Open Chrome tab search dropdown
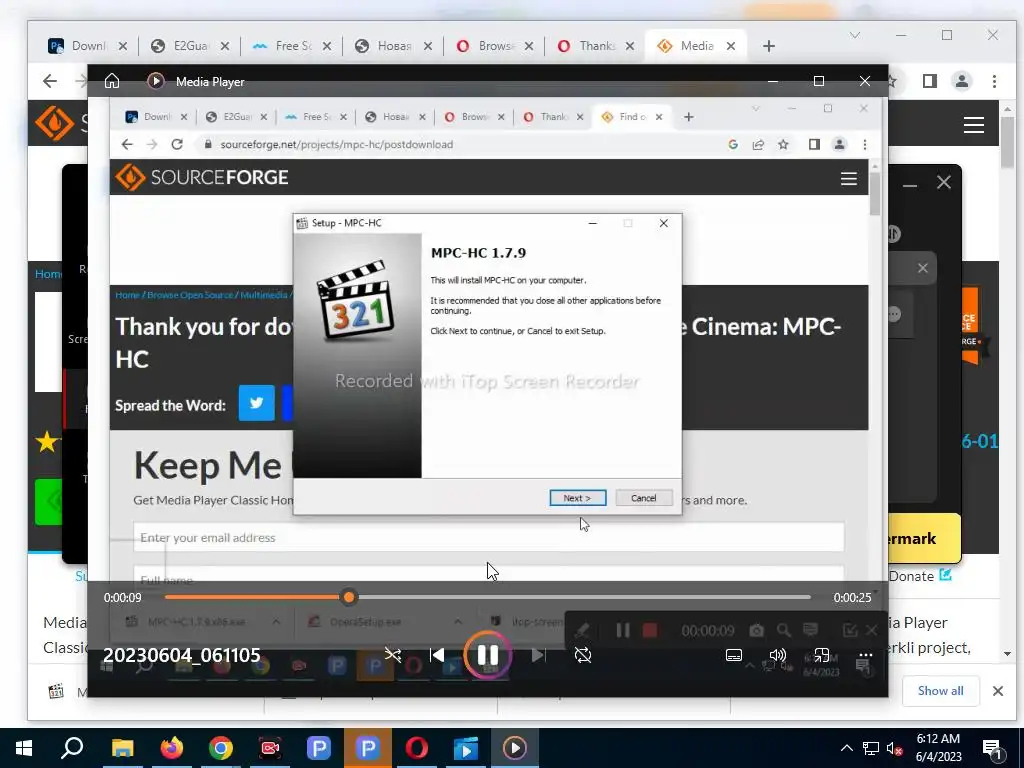Screen dimensions: 1024x768 pyautogui.click(x=854, y=35)
